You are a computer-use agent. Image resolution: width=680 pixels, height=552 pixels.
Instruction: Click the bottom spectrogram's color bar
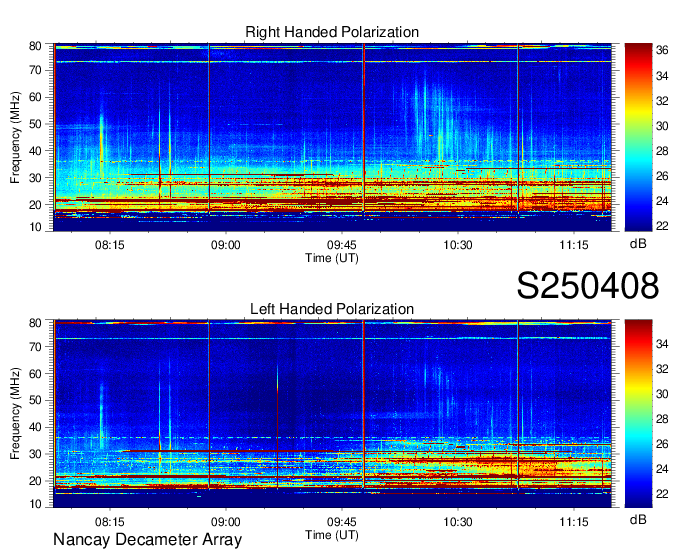pyautogui.click(x=638, y=414)
